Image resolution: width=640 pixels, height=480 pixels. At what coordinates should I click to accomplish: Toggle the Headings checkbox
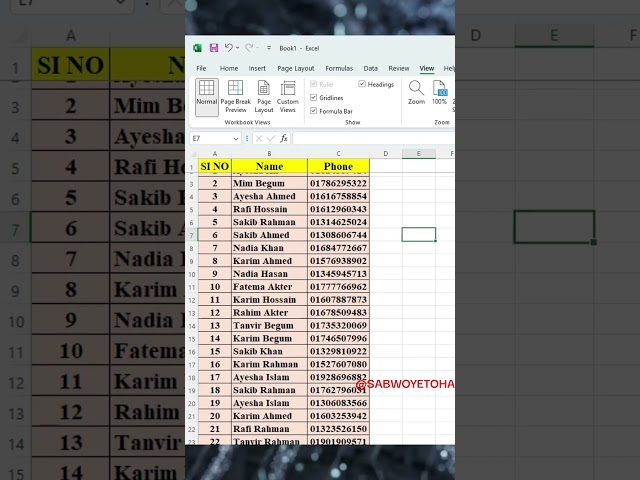coord(362,84)
